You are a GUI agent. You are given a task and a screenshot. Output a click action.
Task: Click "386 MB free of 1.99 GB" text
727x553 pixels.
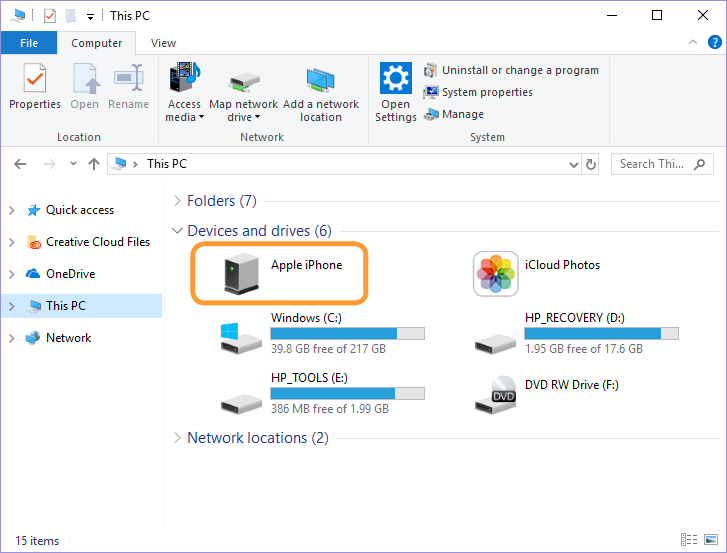[x=330, y=409]
